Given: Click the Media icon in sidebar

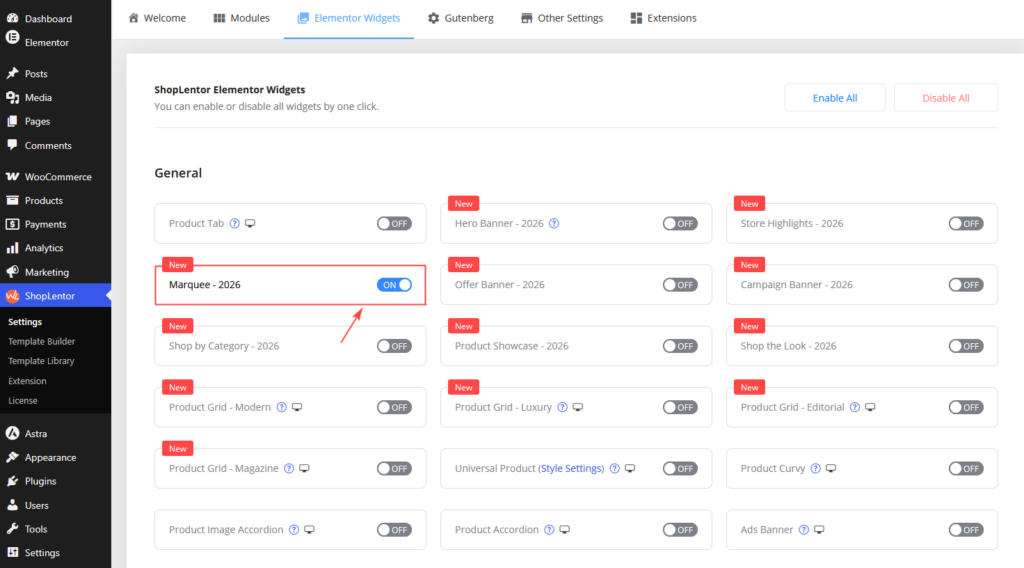Looking at the screenshot, I should 12,97.
